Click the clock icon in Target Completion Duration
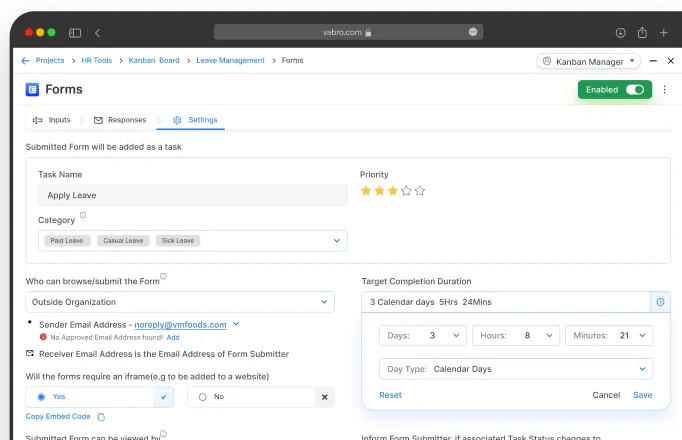682x440 pixels. 660,302
